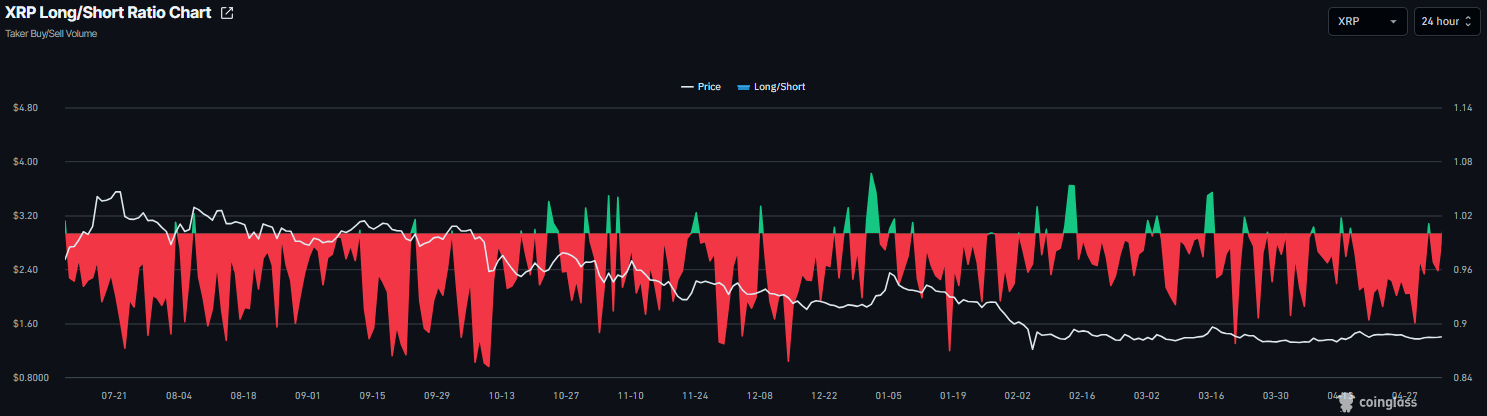This screenshot has height=416, width=1487.
Task: Open chart via external link icon beside title
Action: coord(227,14)
